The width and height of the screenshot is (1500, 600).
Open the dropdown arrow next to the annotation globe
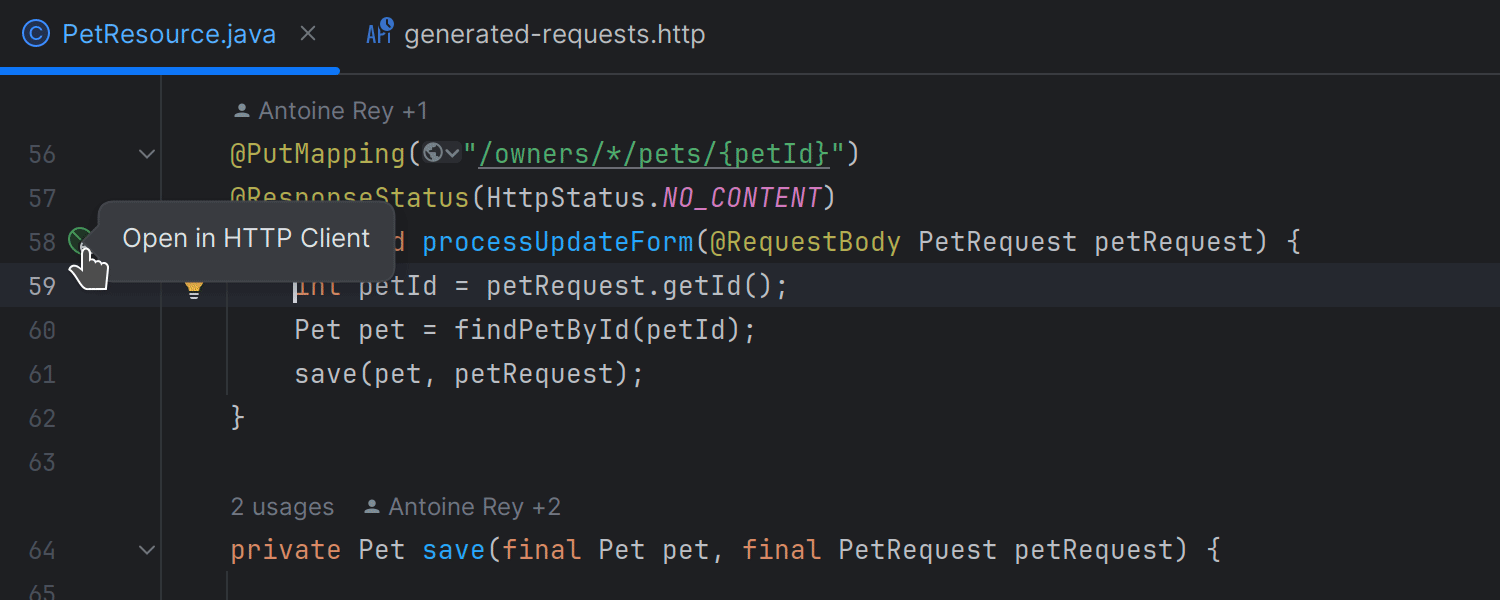tap(450, 152)
